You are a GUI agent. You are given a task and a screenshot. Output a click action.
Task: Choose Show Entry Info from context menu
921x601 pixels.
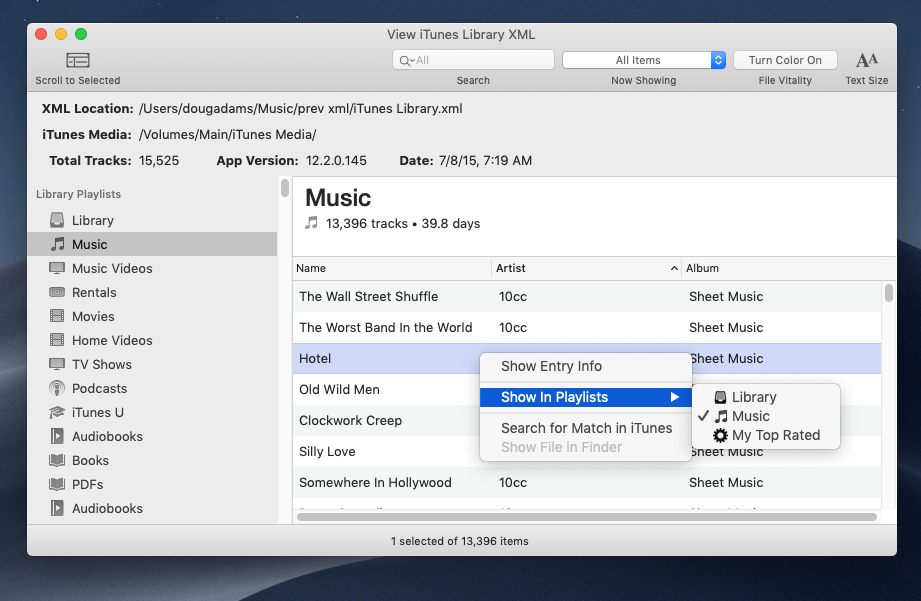[x=586, y=366]
